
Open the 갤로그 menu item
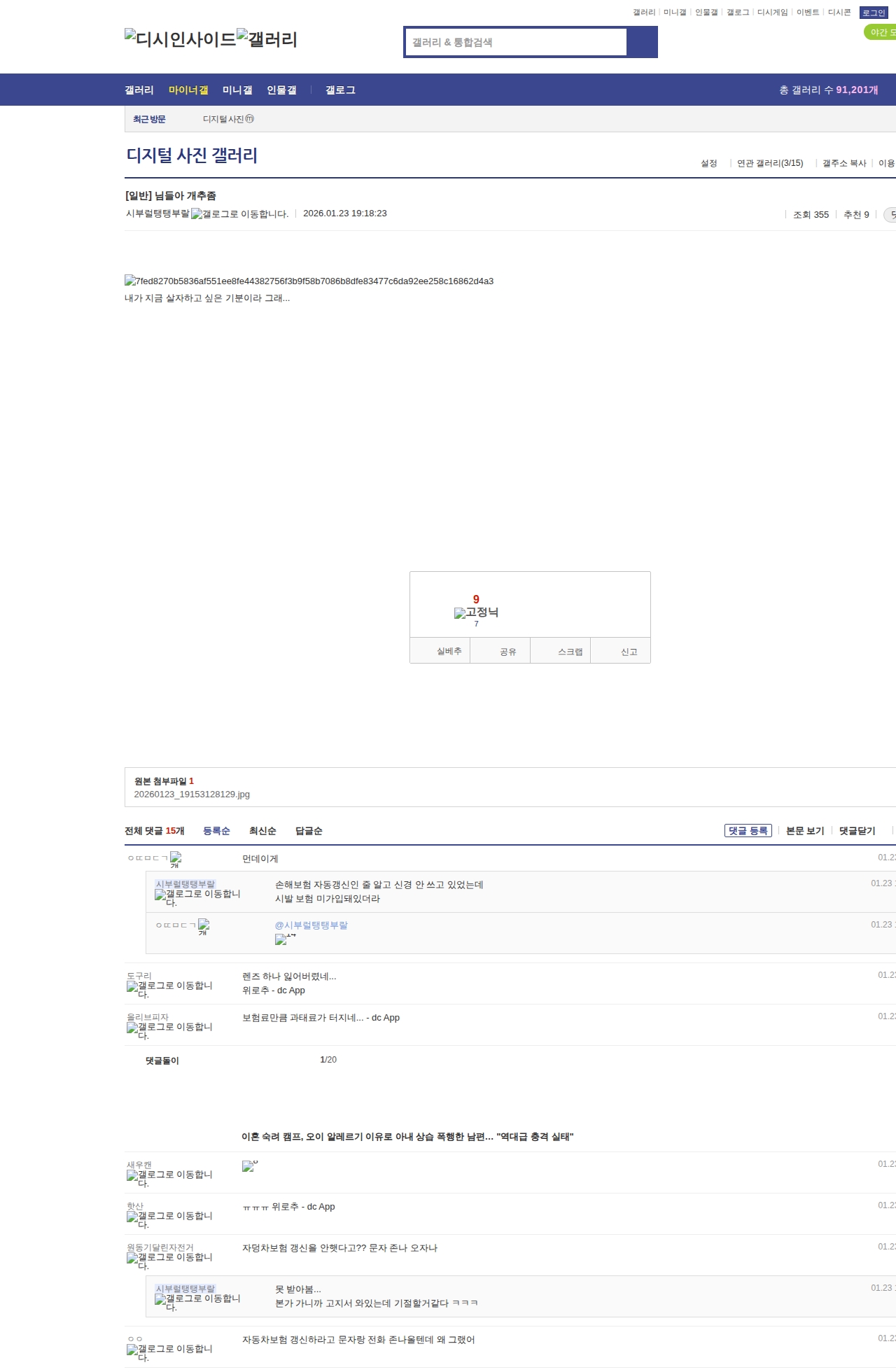point(340,90)
